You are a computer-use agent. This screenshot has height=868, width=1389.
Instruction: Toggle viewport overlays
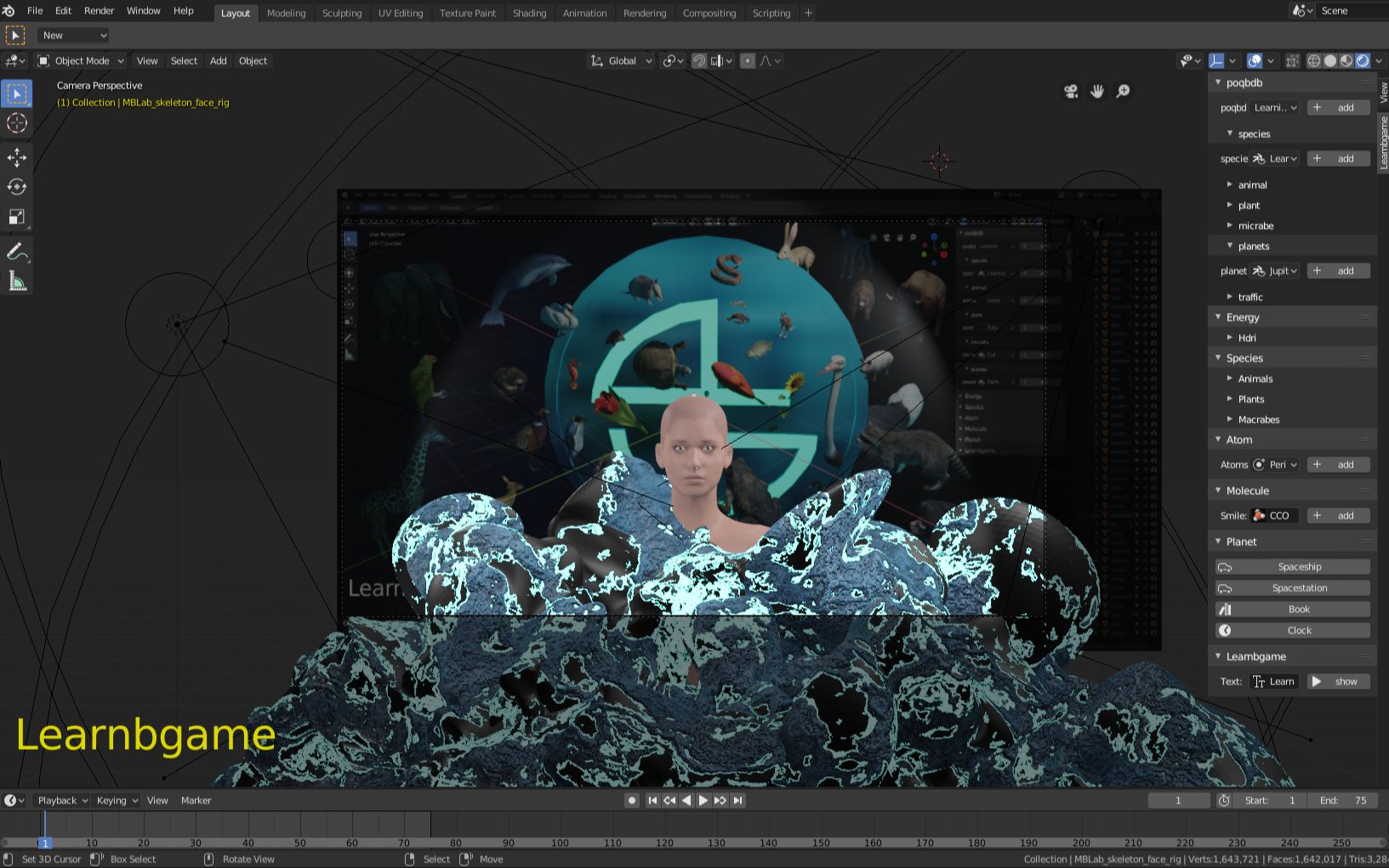1255,60
